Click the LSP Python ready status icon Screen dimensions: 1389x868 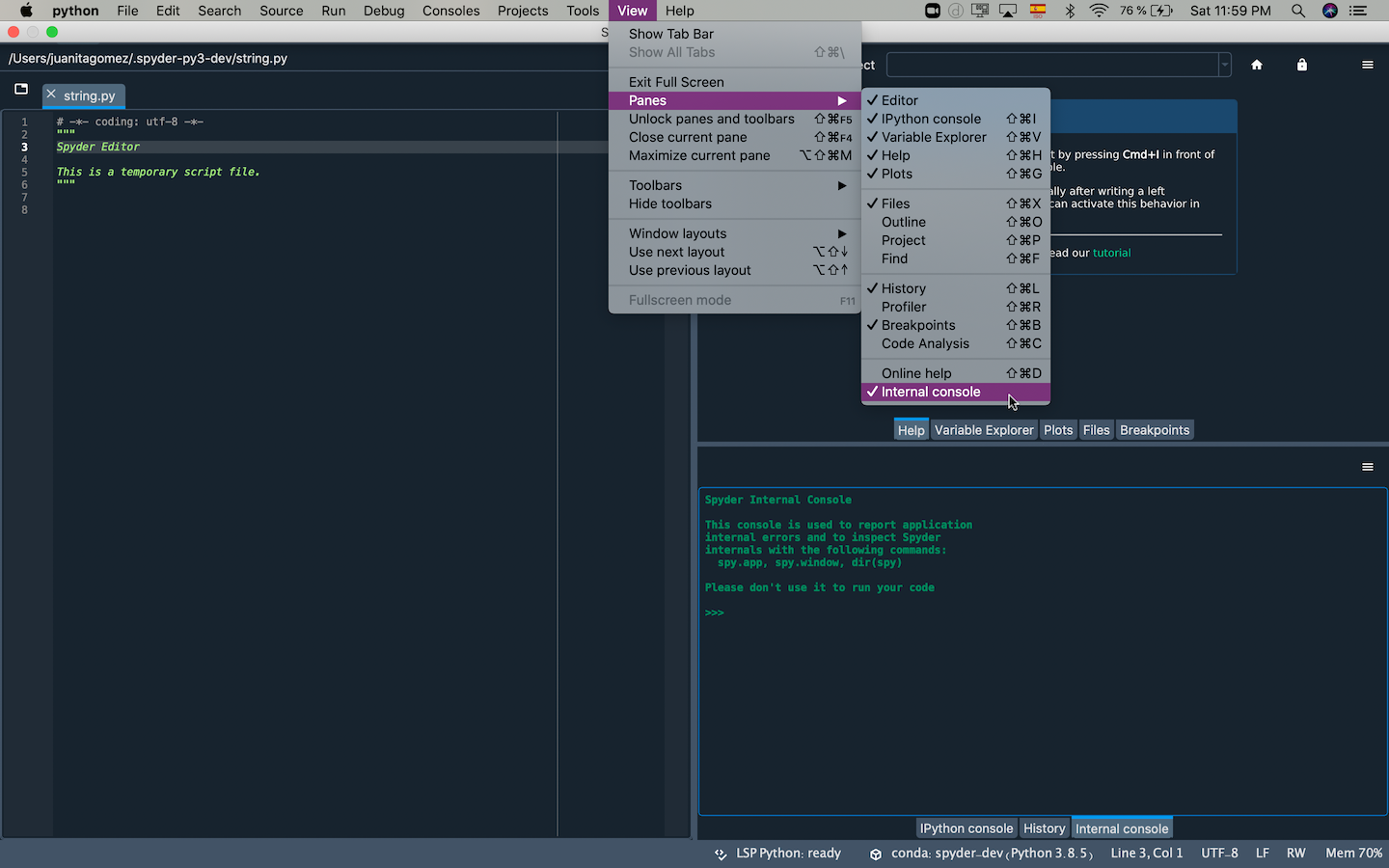click(x=721, y=853)
